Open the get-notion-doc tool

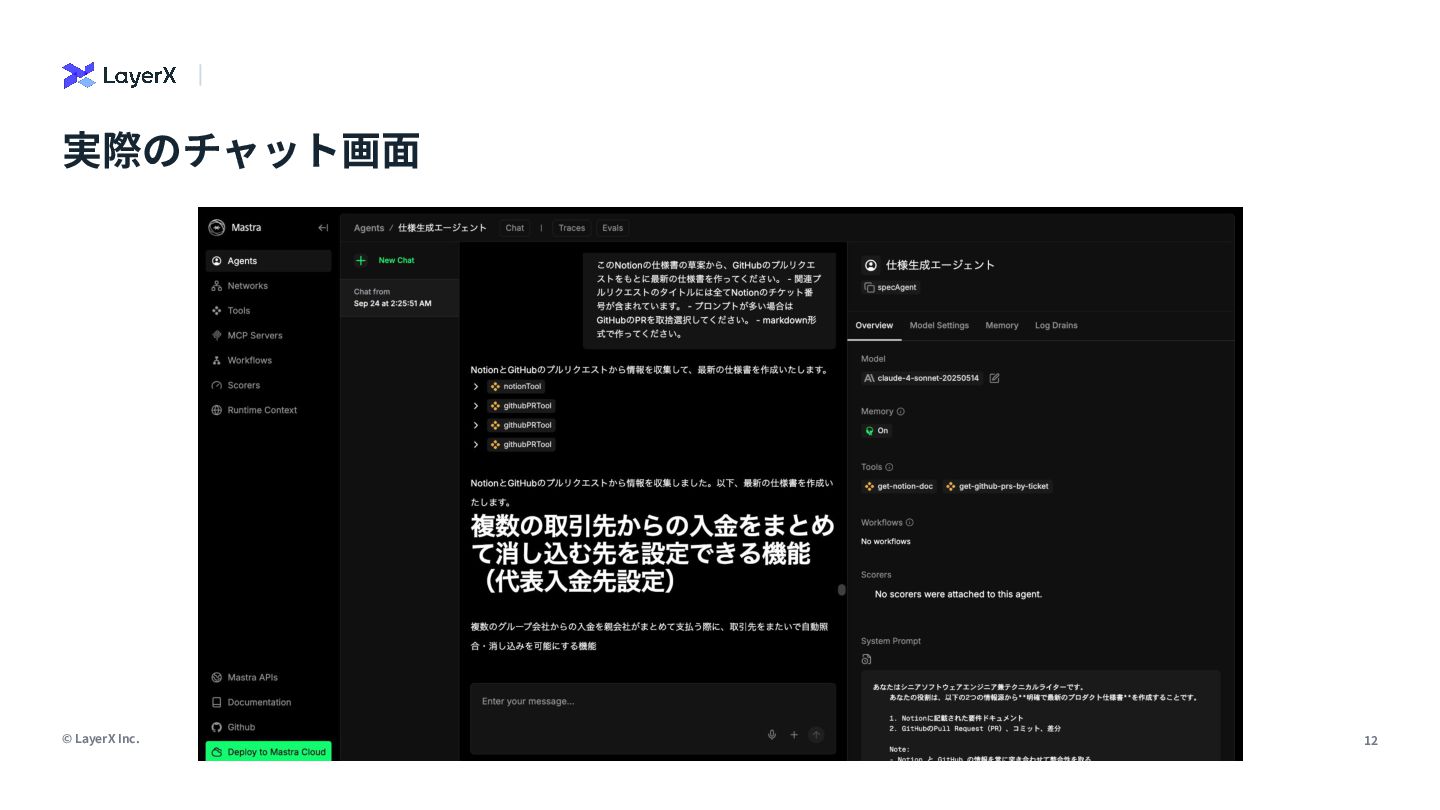tap(899, 487)
